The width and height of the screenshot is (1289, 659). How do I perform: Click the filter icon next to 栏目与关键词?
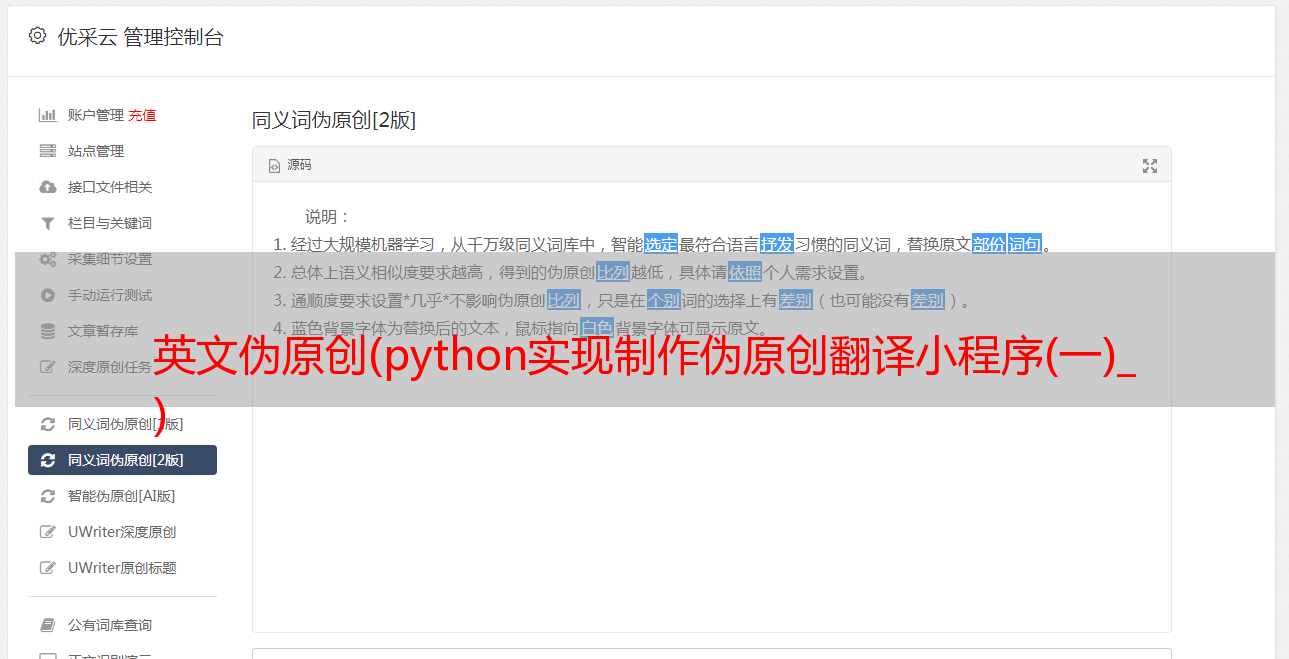tap(47, 223)
